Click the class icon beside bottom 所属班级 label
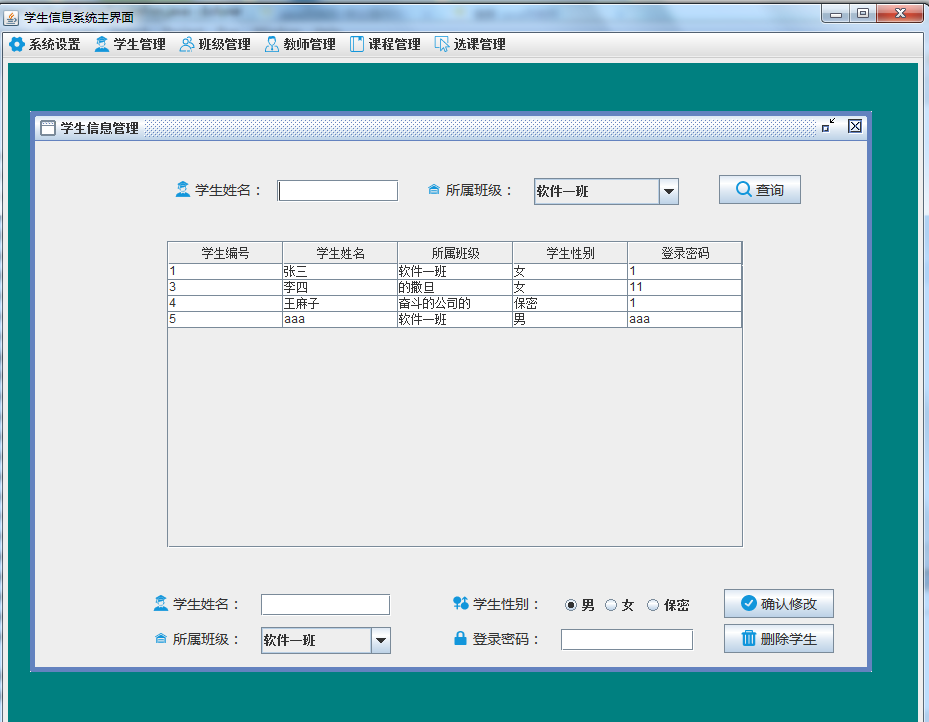Image resolution: width=929 pixels, height=722 pixels. coord(161,638)
